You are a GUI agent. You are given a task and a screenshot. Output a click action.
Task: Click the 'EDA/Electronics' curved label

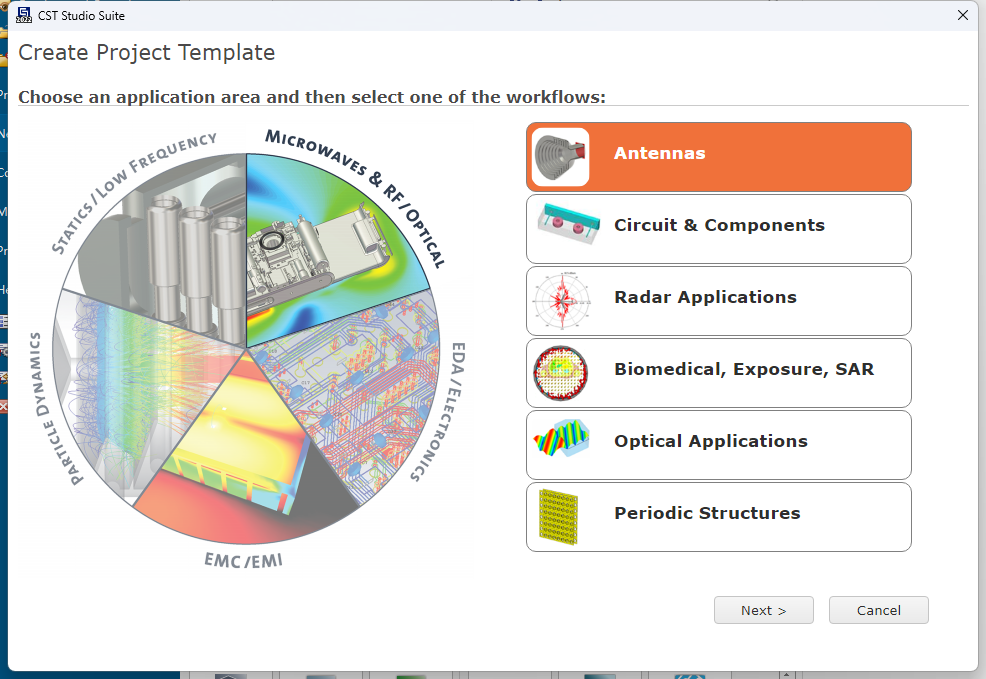(438, 412)
